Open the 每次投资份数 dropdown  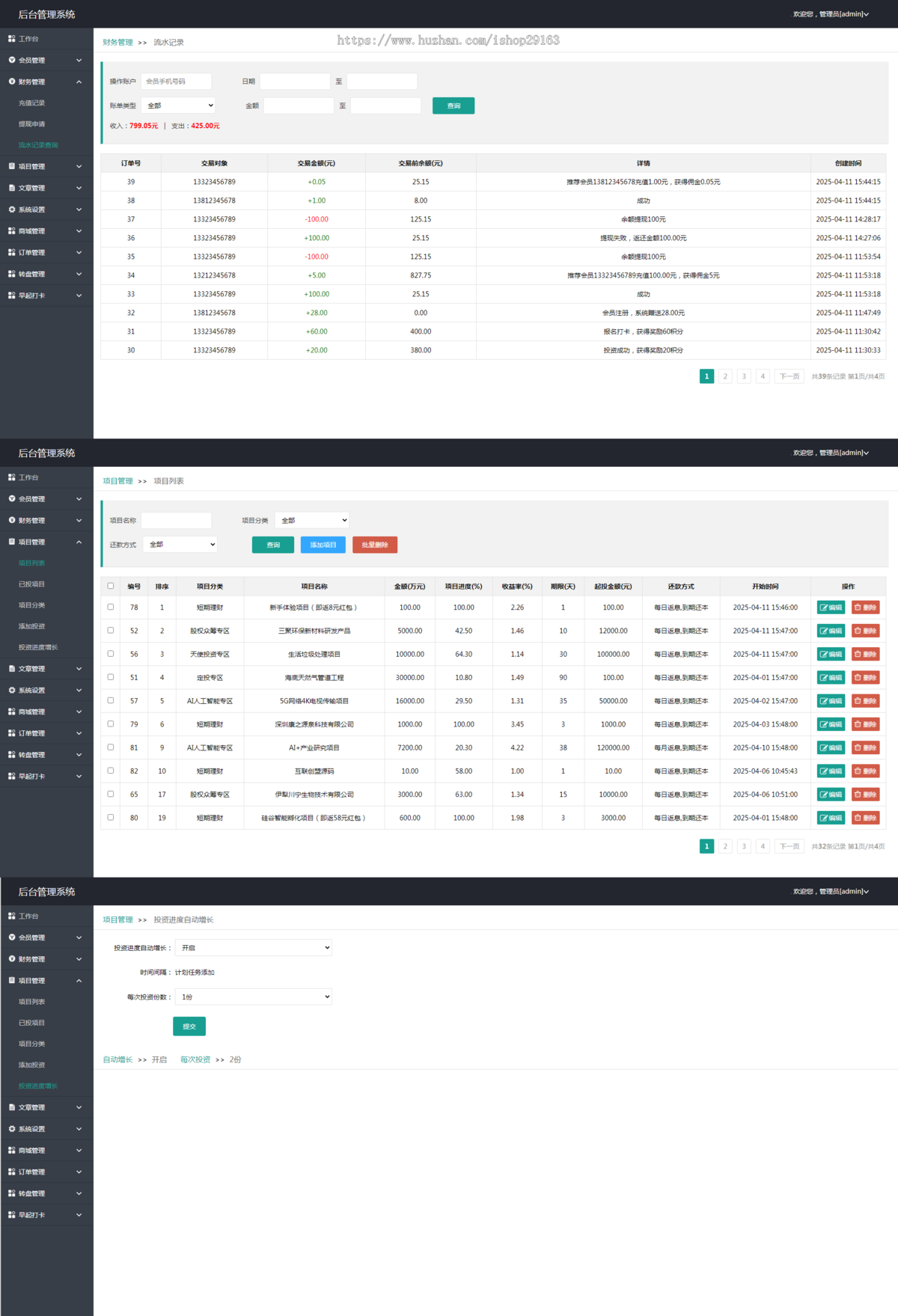pyautogui.click(x=253, y=997)
